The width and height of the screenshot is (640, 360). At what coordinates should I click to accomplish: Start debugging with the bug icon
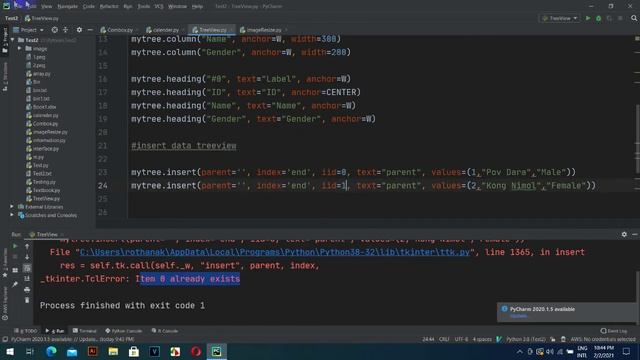pos(598,18)
